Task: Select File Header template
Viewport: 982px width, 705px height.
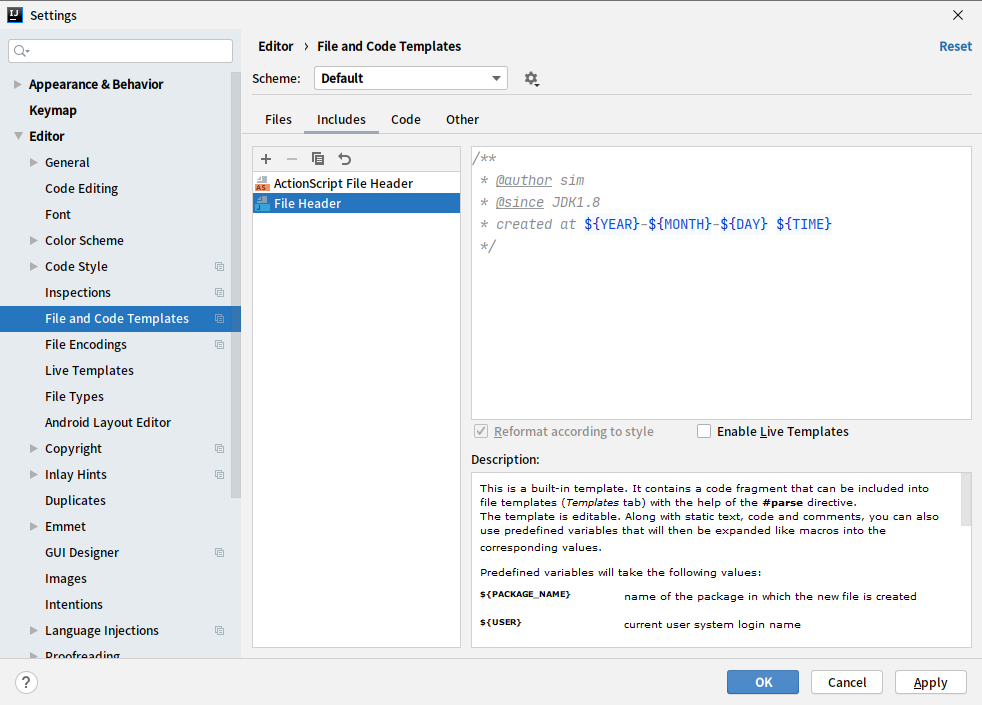Action: tap(356, 203)
